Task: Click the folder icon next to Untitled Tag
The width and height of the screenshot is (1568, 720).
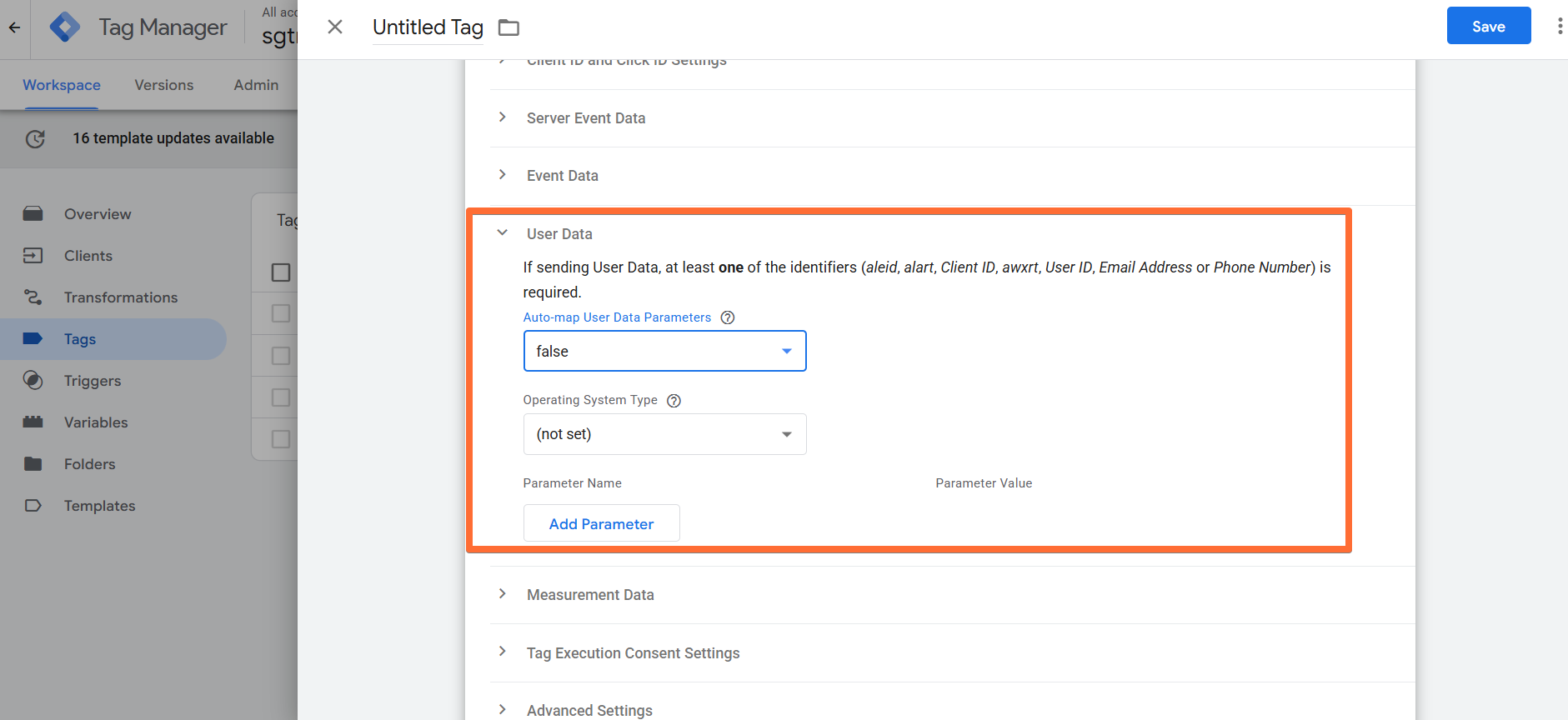Action: coord(508,27)
